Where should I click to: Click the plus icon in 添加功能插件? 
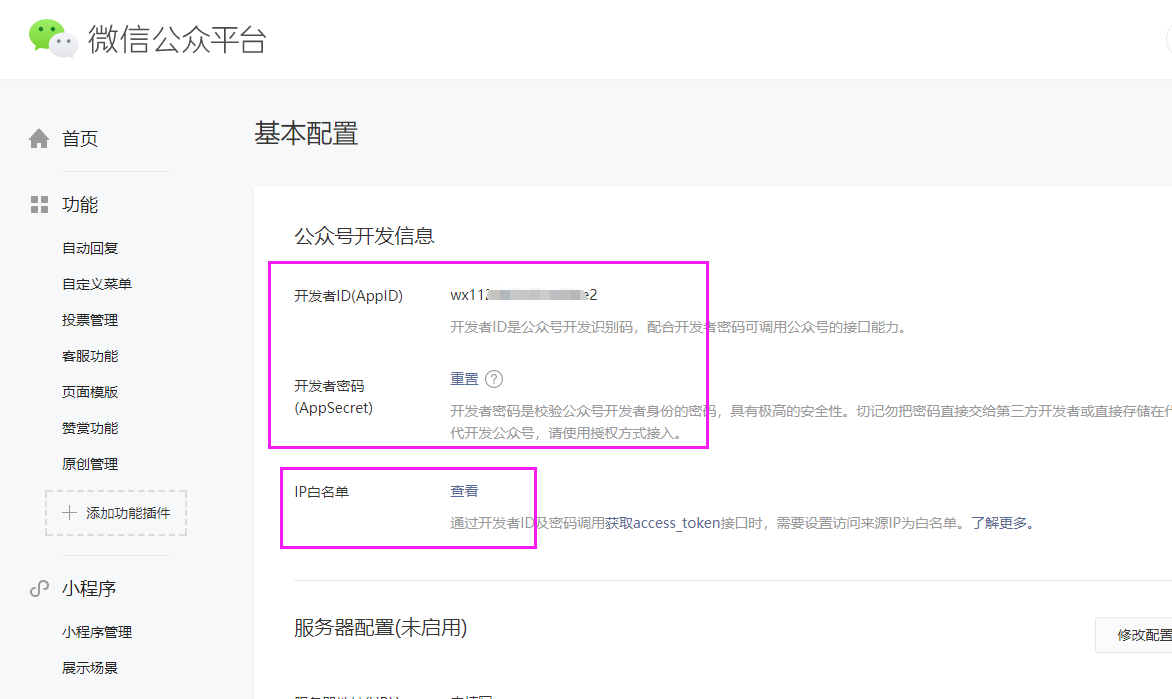pos(70,513)
